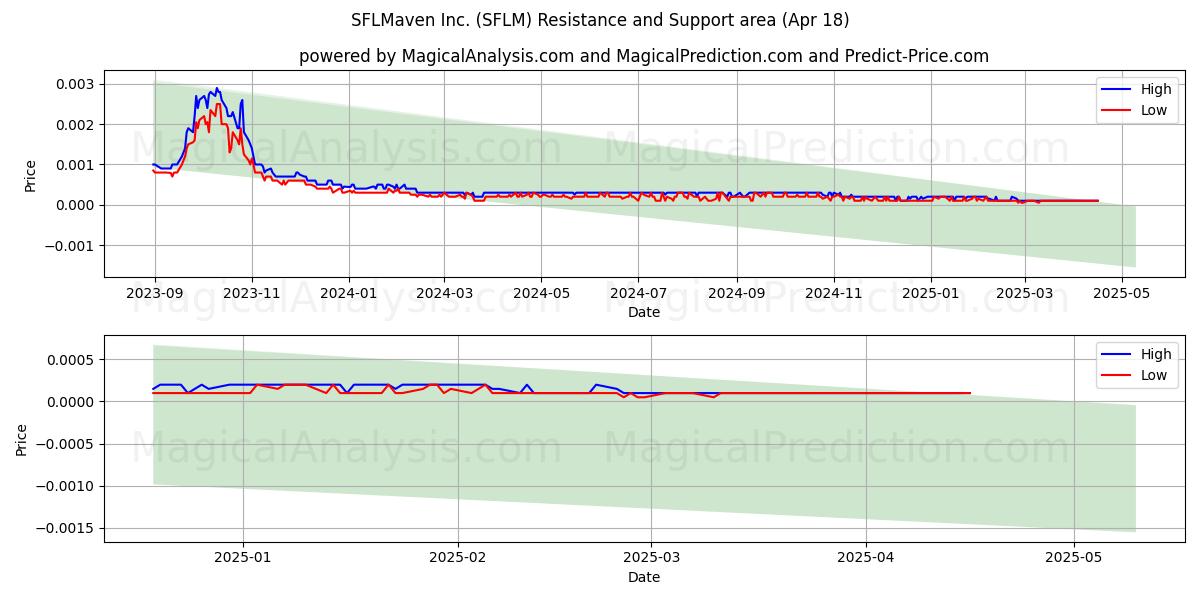Viewport: 1200px width, 600px height.
Task: Click the '2025-05' x-axis label in top chart
Action: [1121, 293]
